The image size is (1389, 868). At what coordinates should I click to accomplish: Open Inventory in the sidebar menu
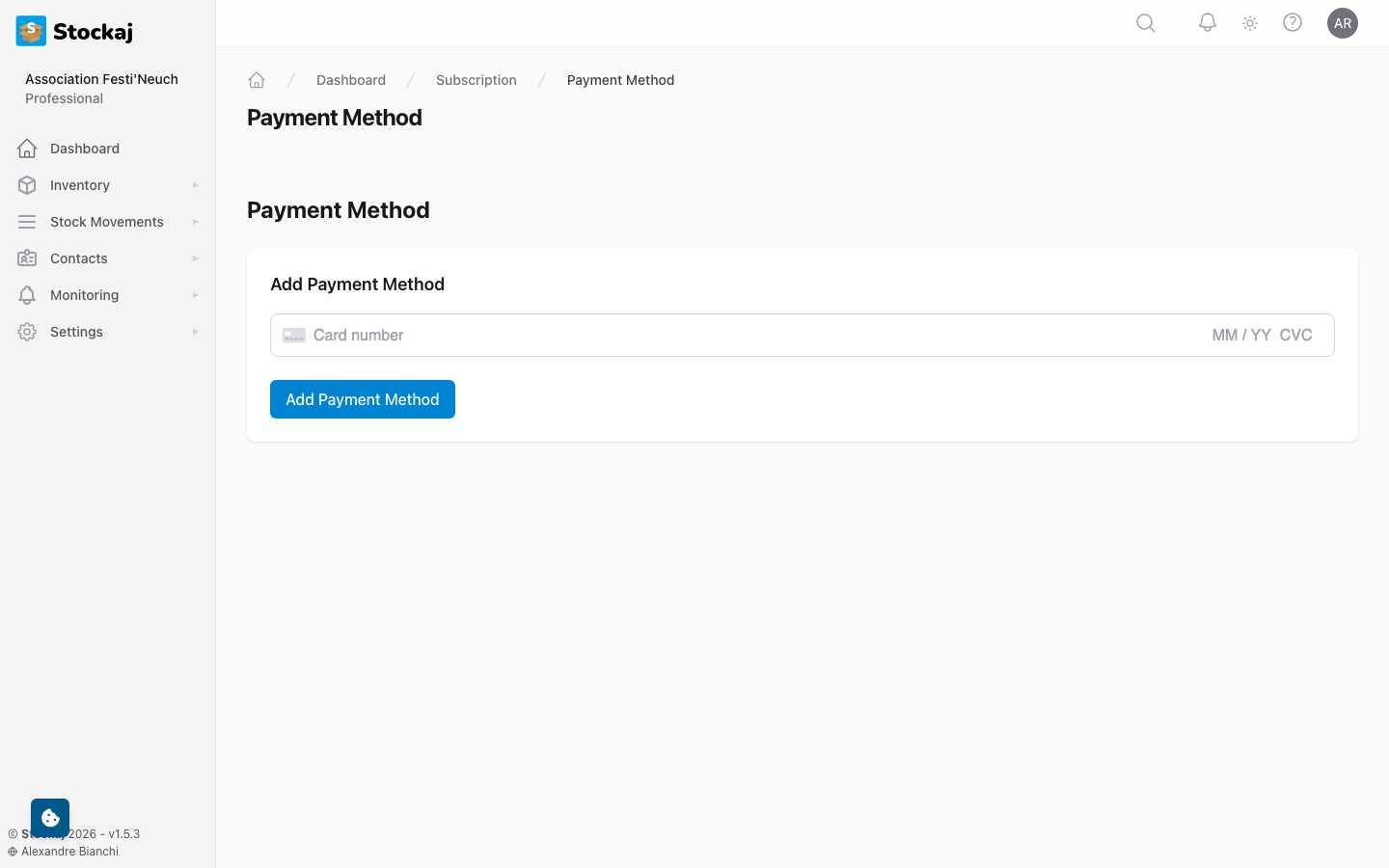(x=108, y=185)
